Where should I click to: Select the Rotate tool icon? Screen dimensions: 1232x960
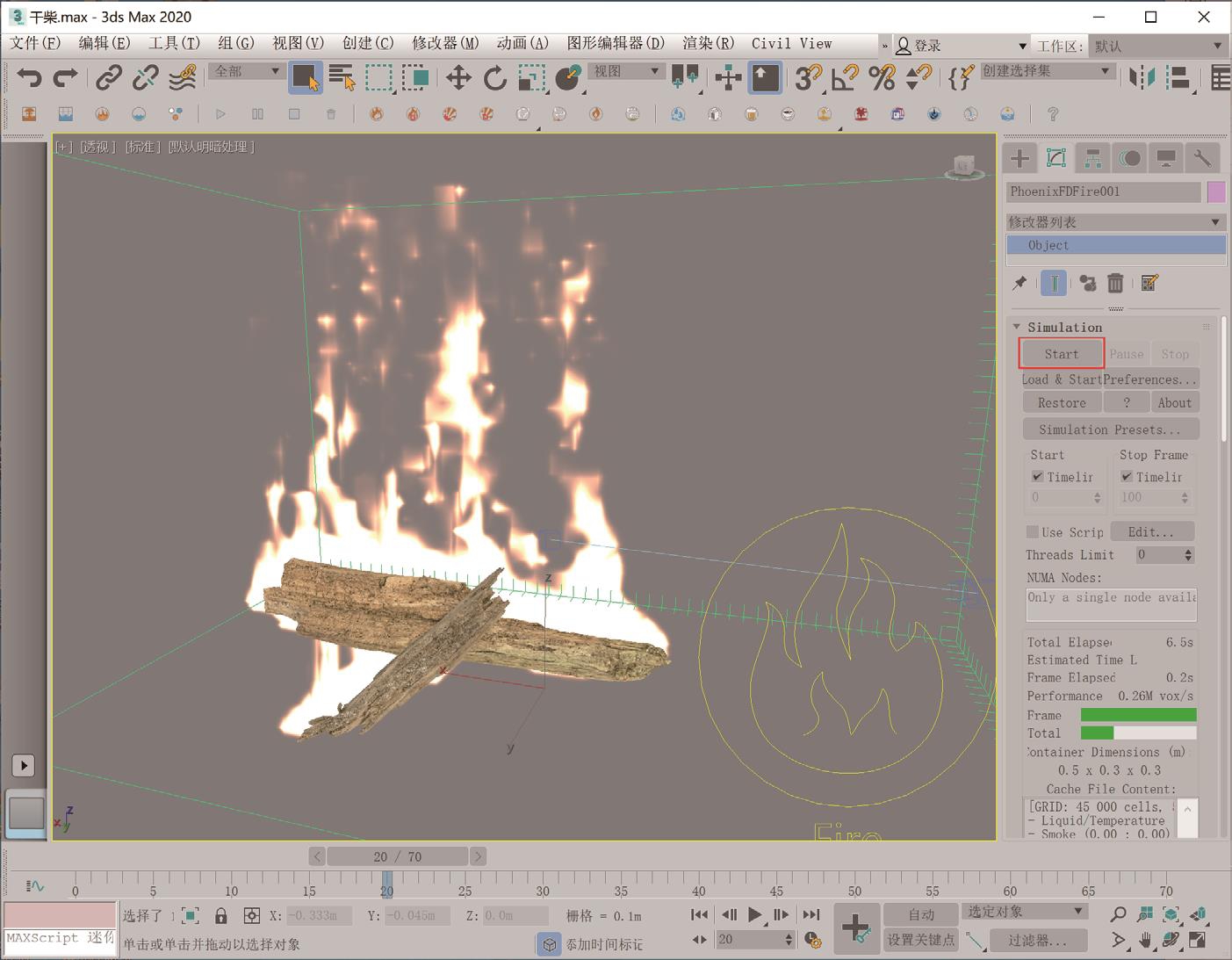(495, 78)
